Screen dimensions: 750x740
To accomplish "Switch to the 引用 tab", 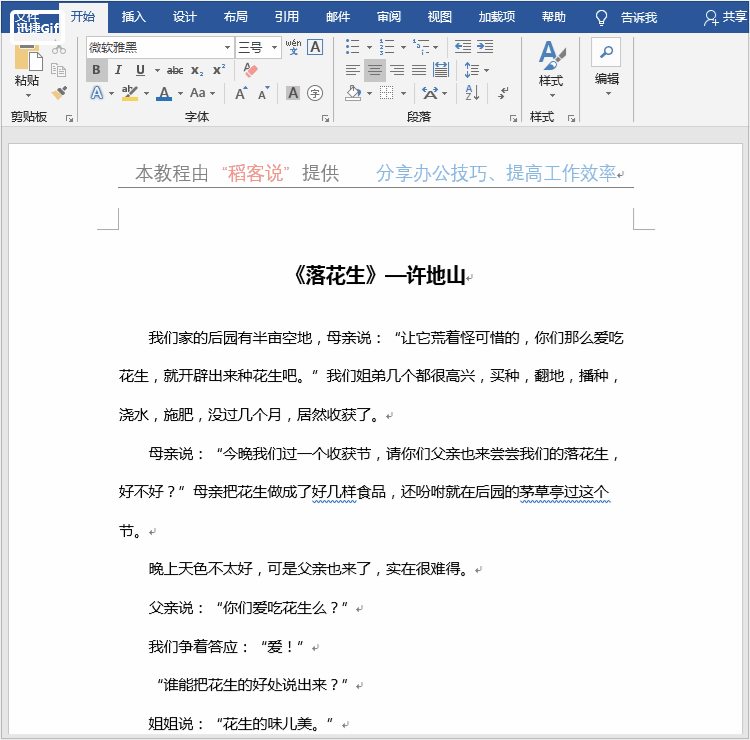I will point(287,17).
